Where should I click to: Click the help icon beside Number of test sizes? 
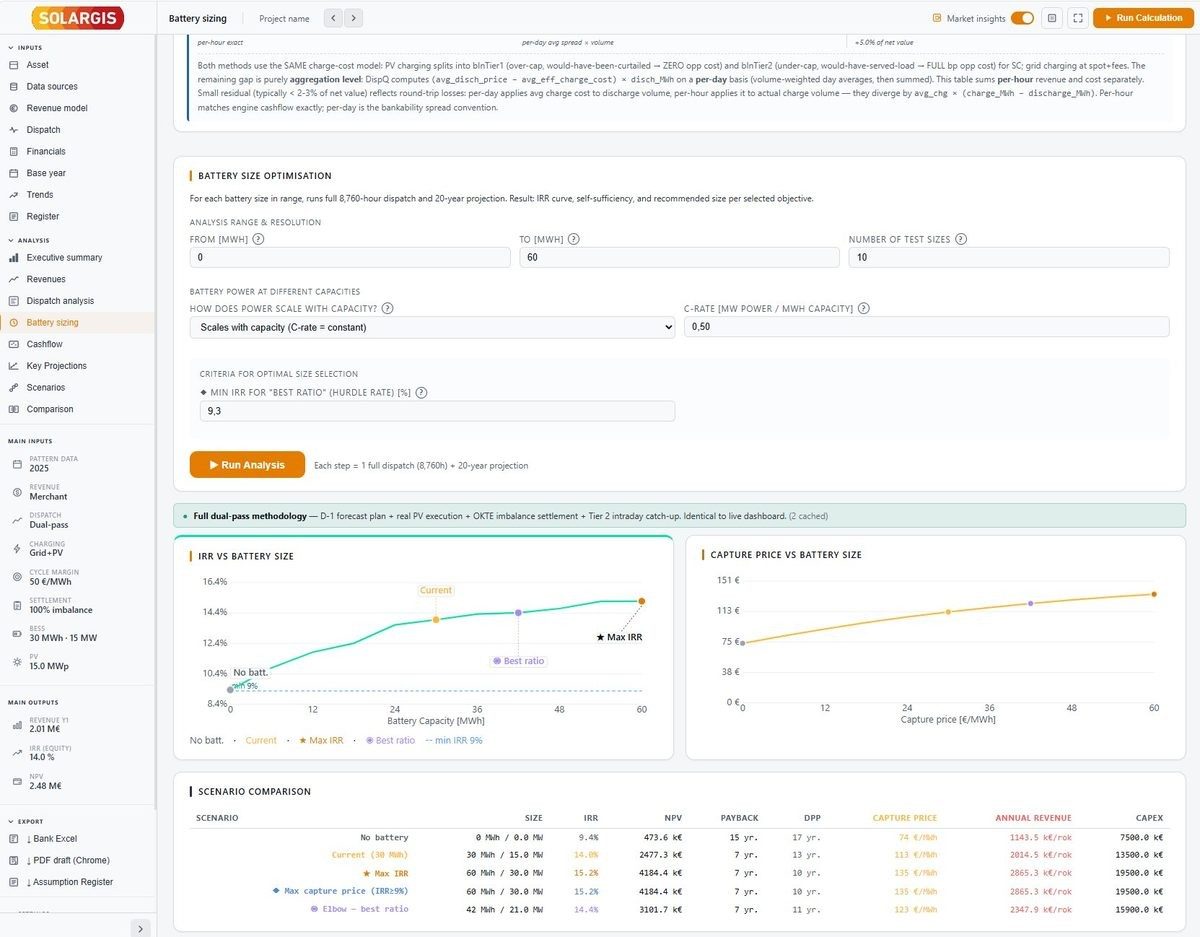[960, 239]
